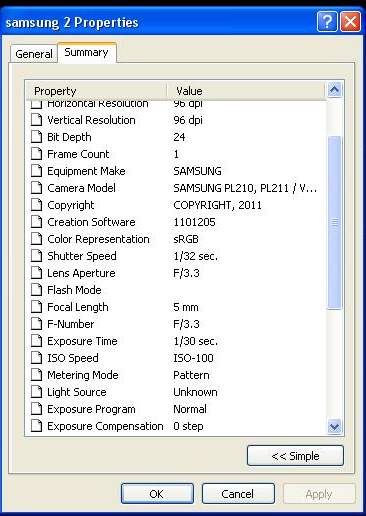
Task: Click the page icon beside Bit Depth
Action: point(37,137)
